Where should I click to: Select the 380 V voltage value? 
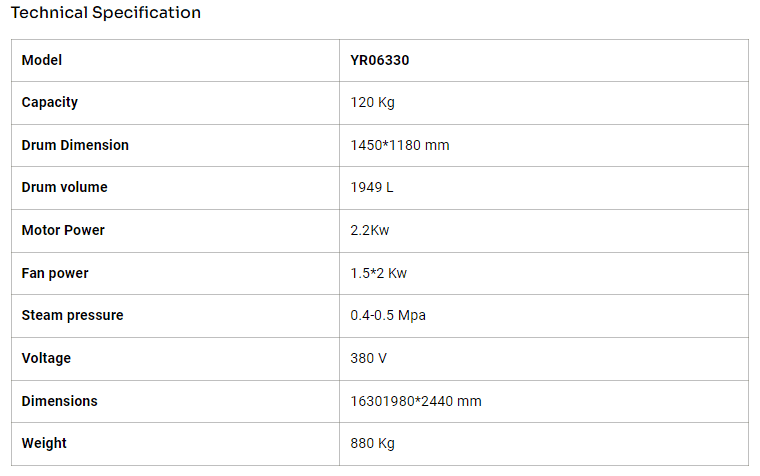tap(369, 358)
